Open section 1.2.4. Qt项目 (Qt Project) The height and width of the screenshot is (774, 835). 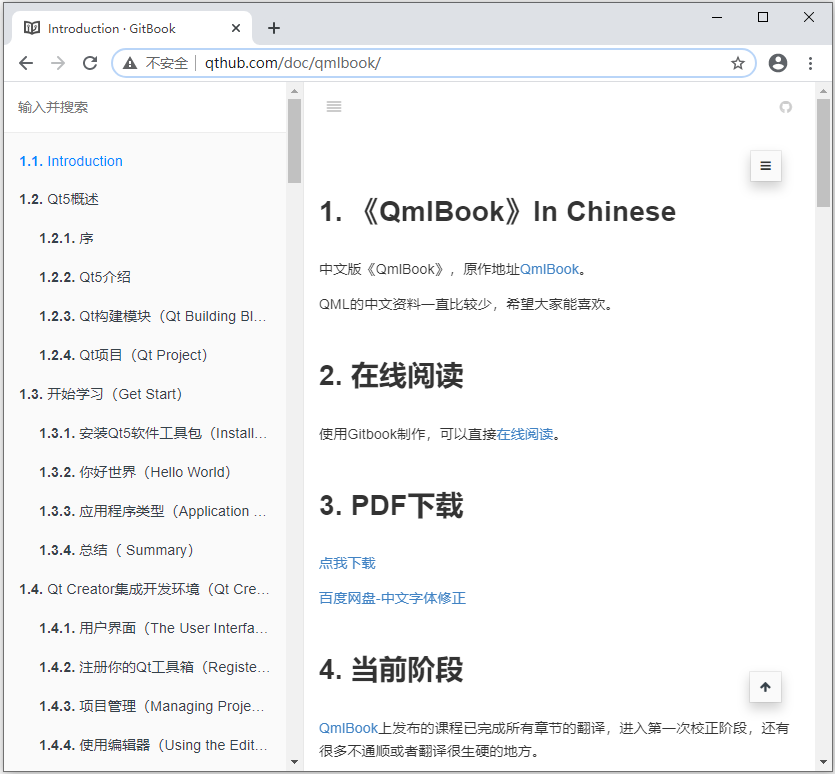(x=123, y=355)
